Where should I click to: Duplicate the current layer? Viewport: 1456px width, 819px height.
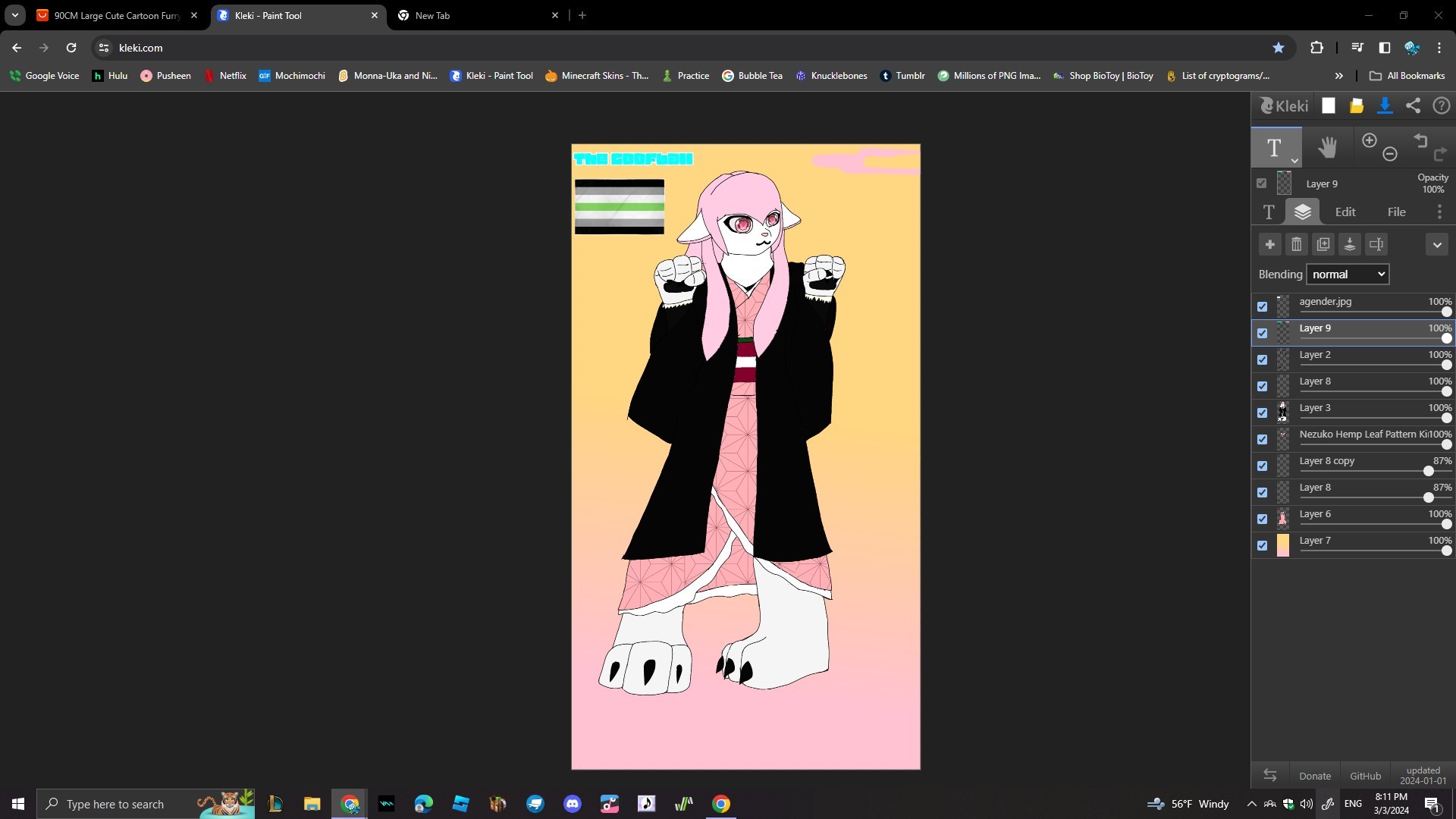point(1323,244)
